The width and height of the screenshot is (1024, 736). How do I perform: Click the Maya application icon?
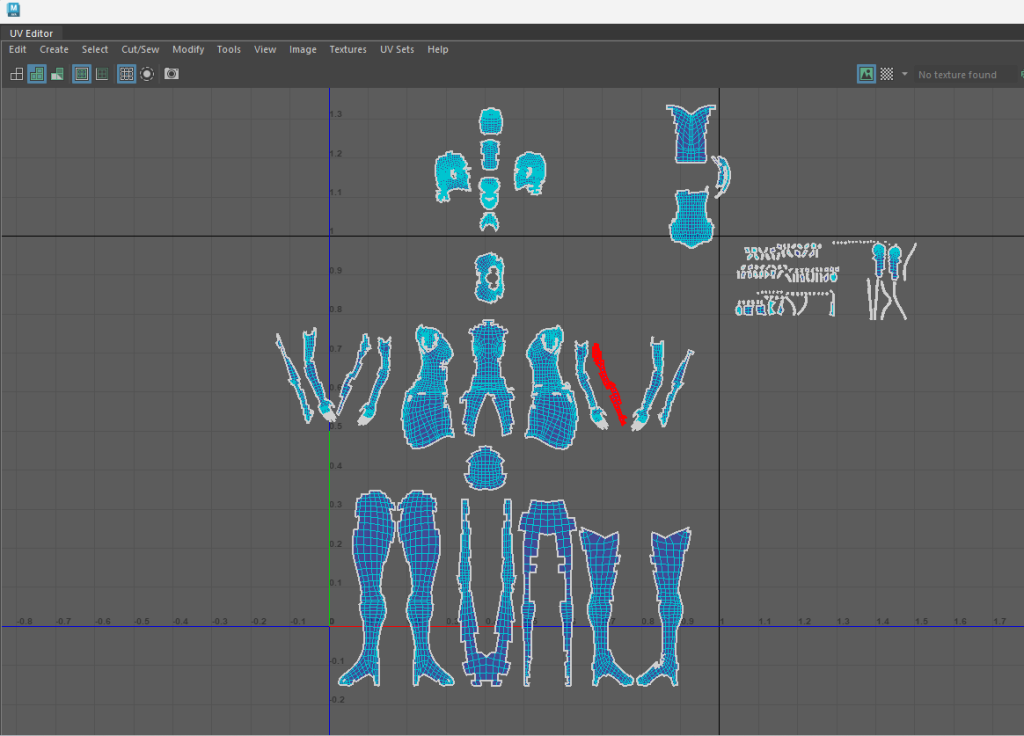pos(13,10)
